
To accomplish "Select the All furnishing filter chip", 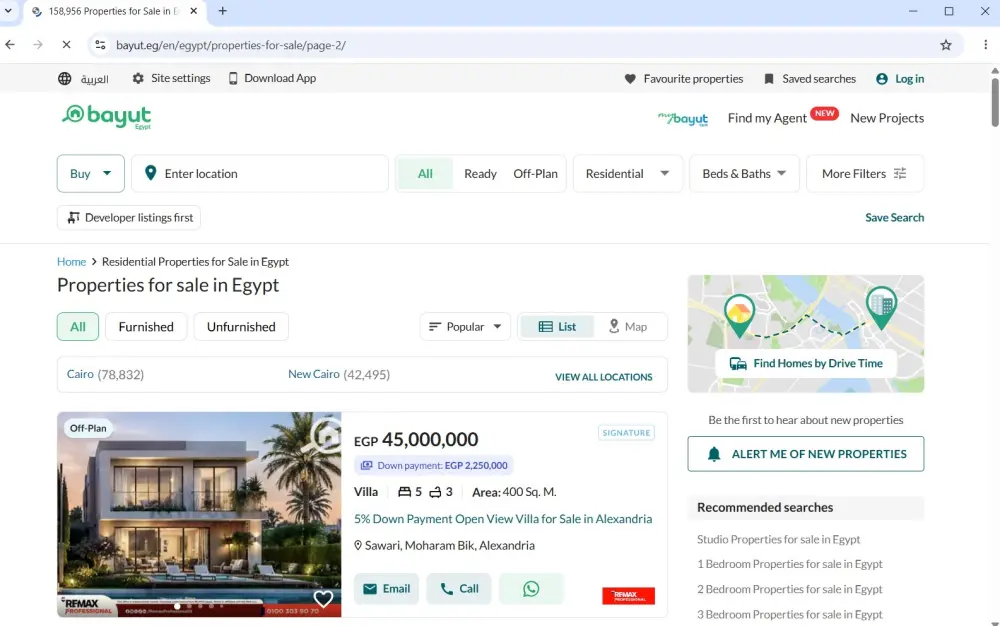I will click(x=78, y=326).
